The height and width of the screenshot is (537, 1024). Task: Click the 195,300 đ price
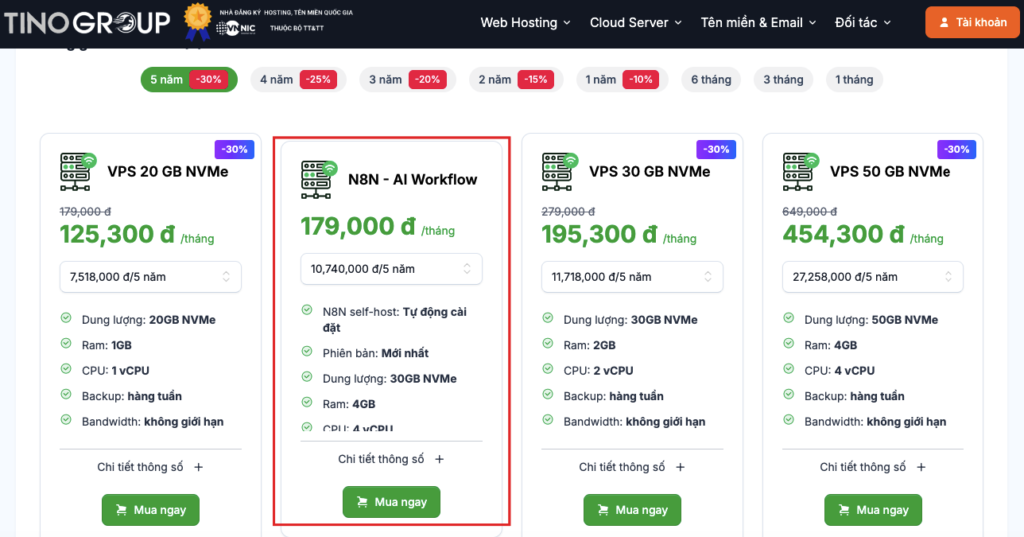click(x=600, y=234)
